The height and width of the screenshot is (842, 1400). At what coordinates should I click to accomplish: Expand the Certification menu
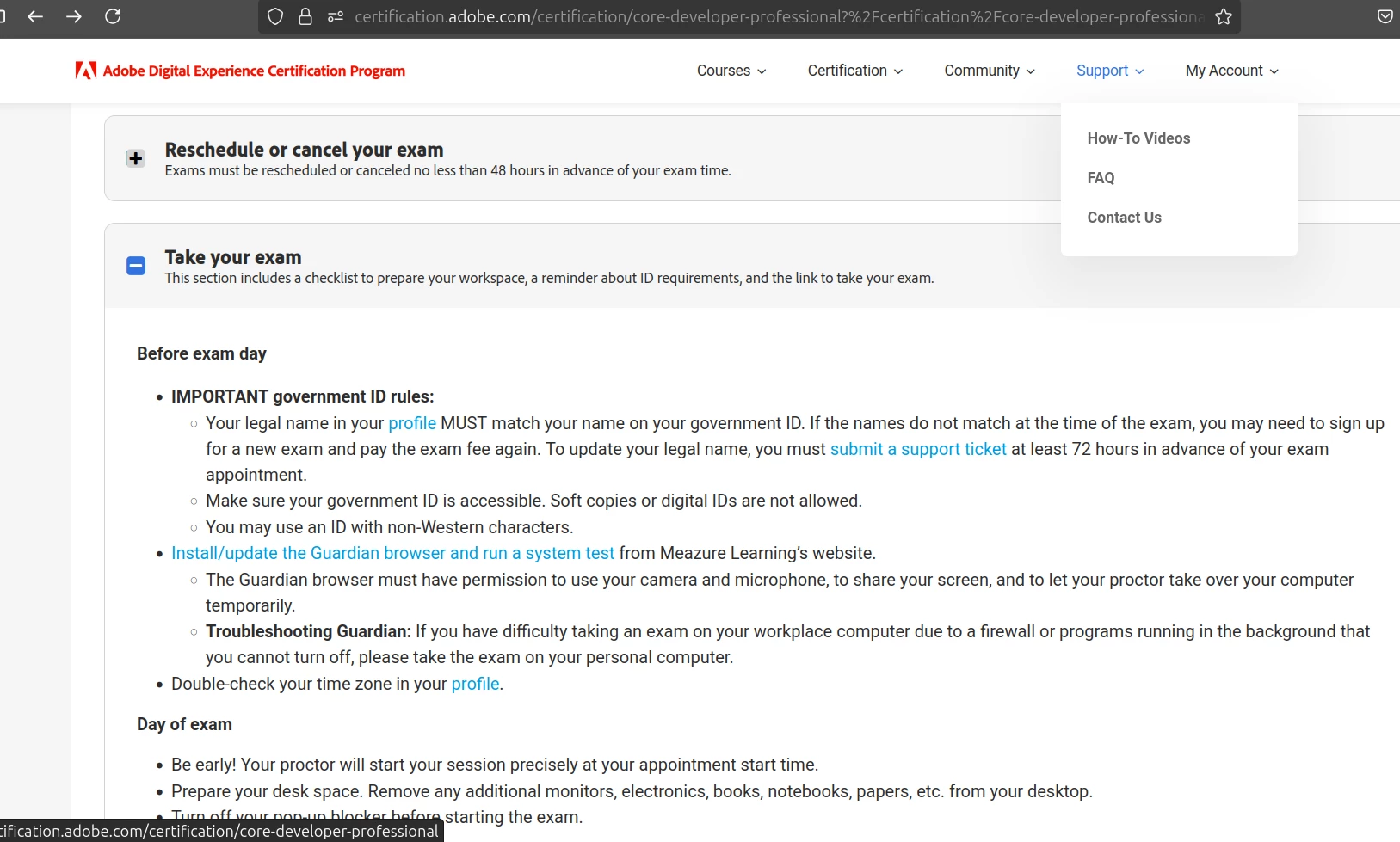(855, 71)
